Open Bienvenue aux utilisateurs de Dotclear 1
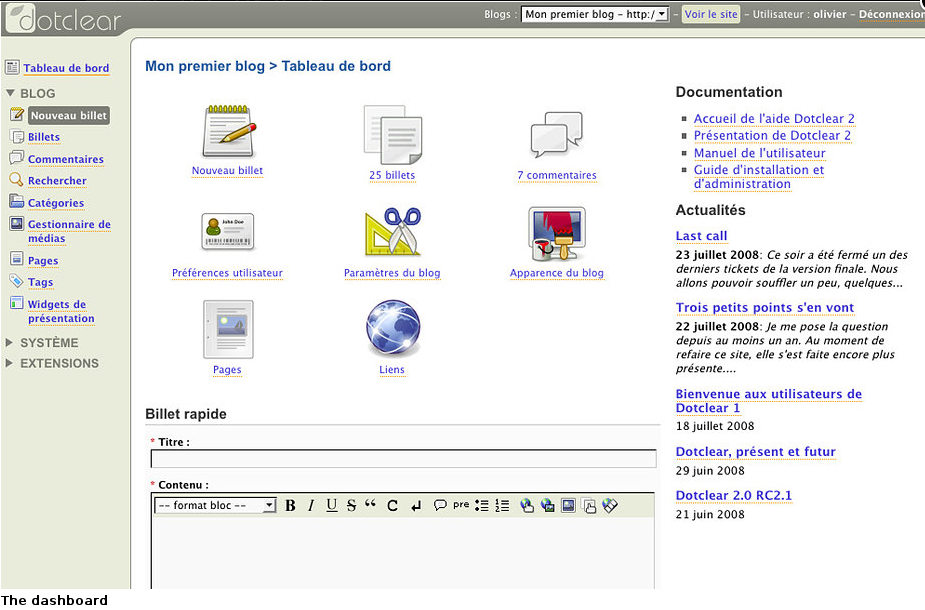This screenshot has height=610, width=925. click(769, 401)
